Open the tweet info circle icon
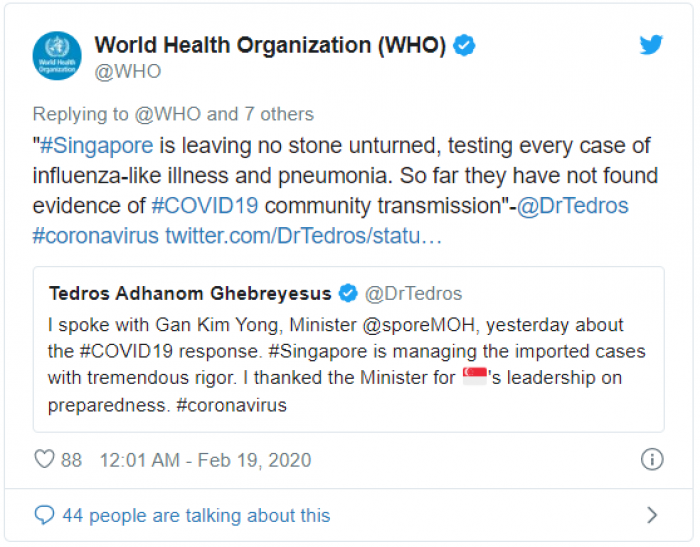The height and width of the screenshot is (547, 700). (x=651, y=460)
